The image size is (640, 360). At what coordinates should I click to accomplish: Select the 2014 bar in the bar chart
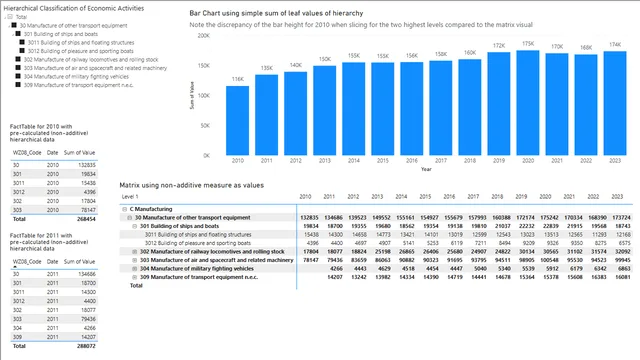(x=353, y=109)
